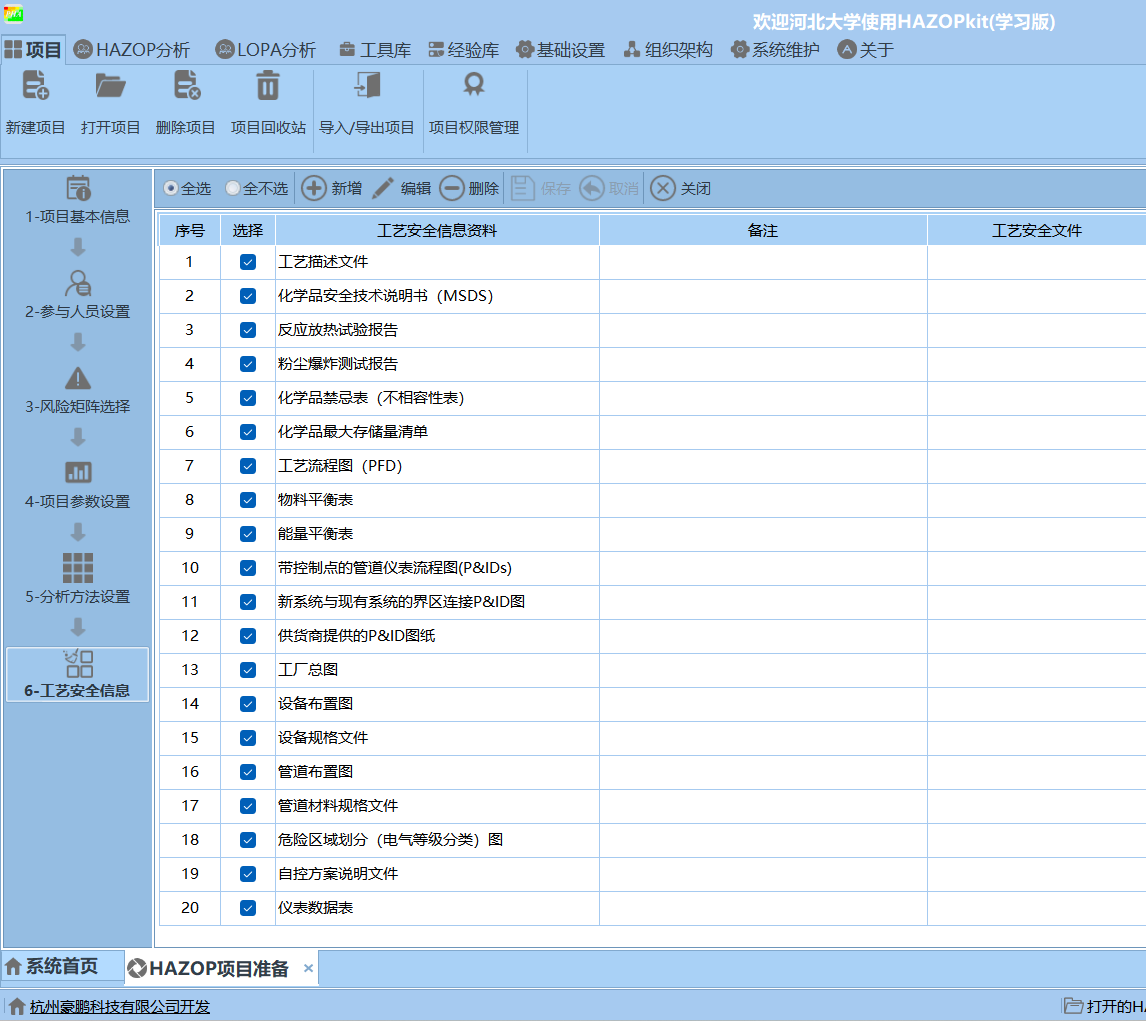Open the LOPA分析 ribbon tab
This screenshot has height=1021, width=1146.
(266, 50)
